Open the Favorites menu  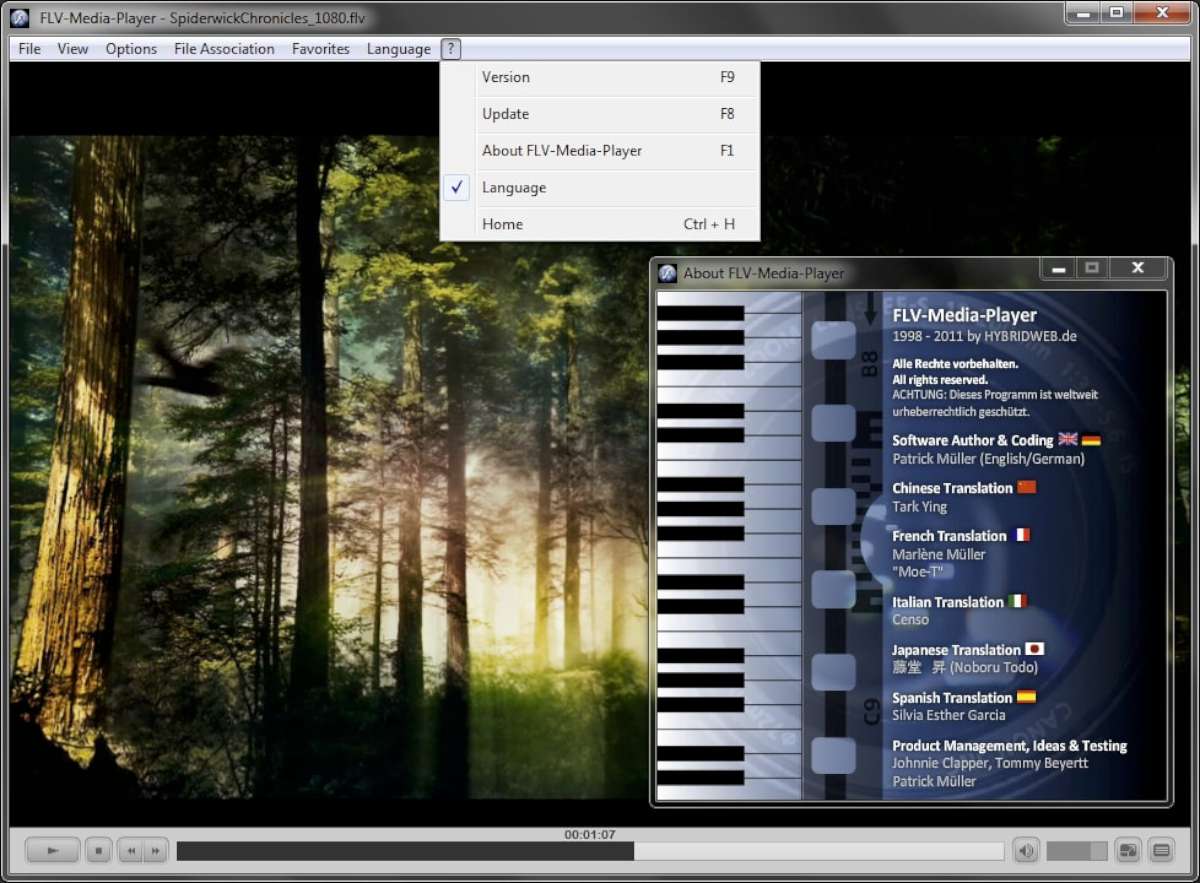(x=320, y=49)
